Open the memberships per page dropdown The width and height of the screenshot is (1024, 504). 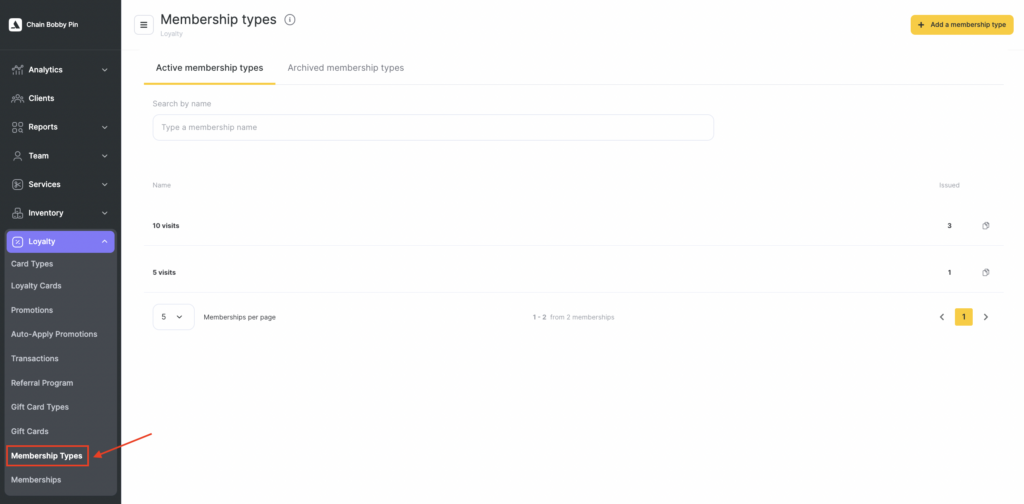(x=173, y=317)
